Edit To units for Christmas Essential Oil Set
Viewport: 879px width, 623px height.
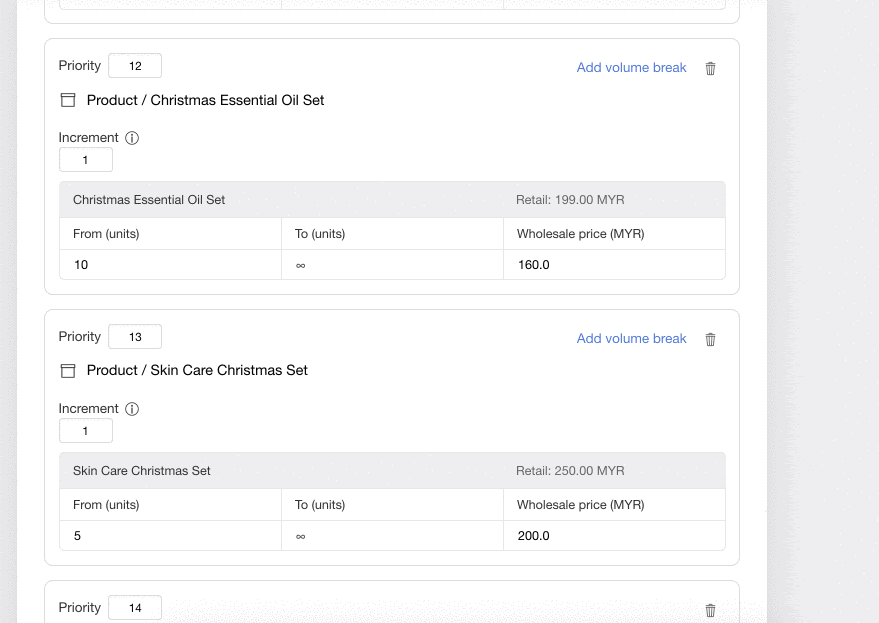click(x=392, y=265)
